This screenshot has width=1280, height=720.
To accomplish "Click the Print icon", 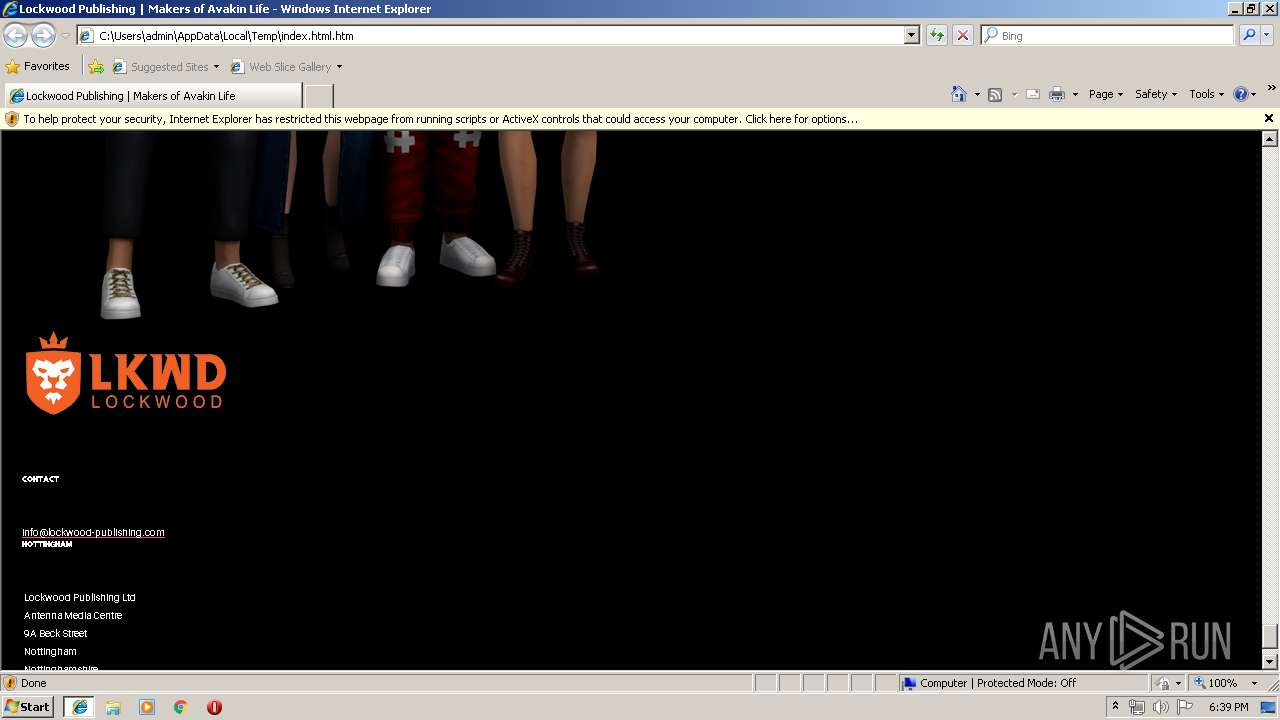I will coord(1057,94).
